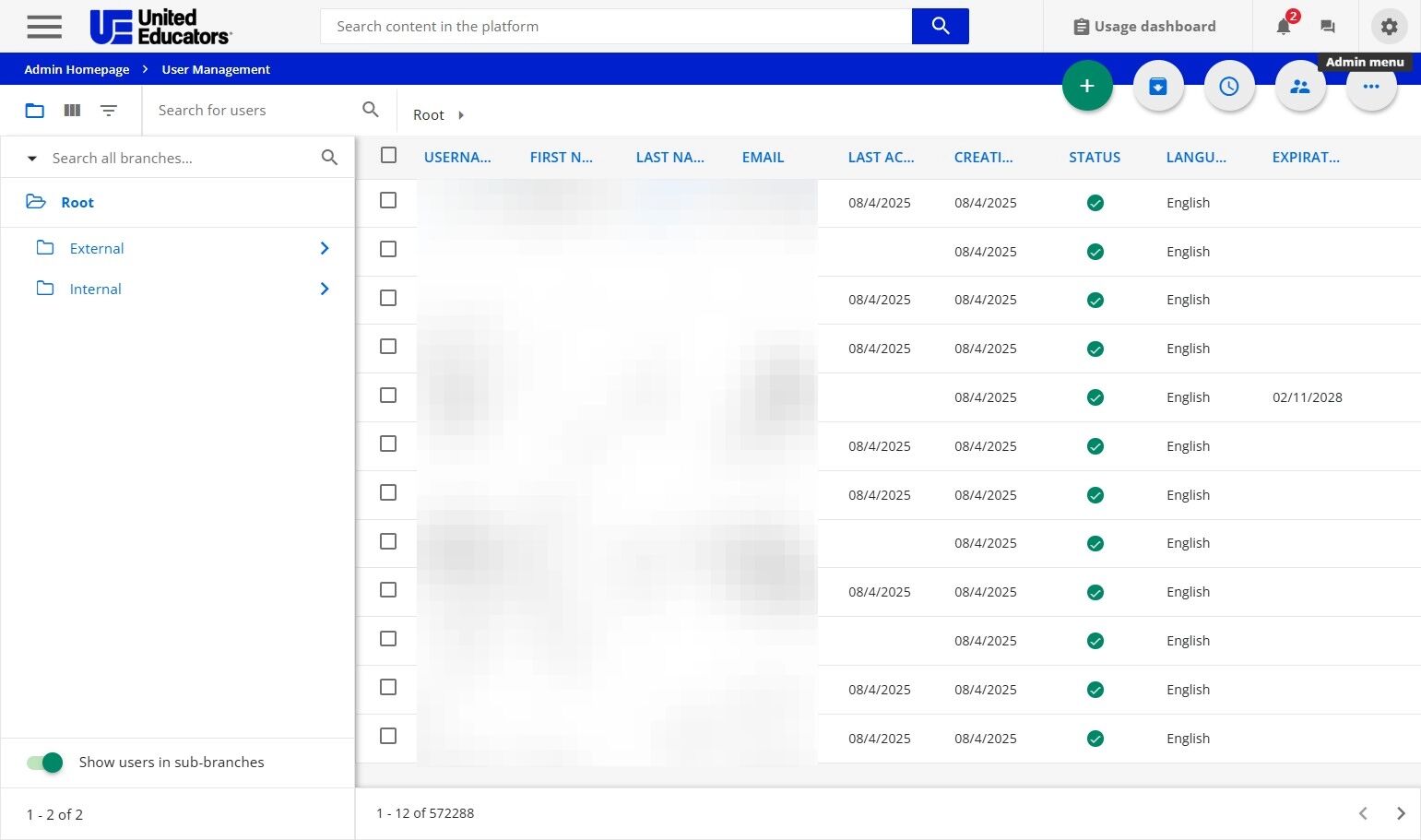
Task: Click the green add user plus button
Action: pos(1087,86)
